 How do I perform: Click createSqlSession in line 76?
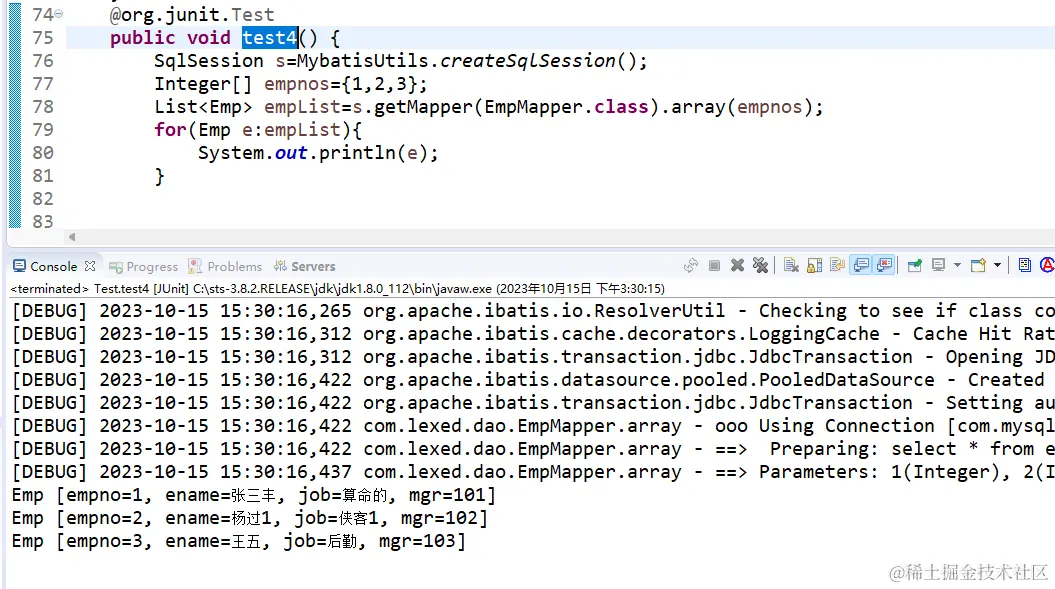[x=528, y=61]
